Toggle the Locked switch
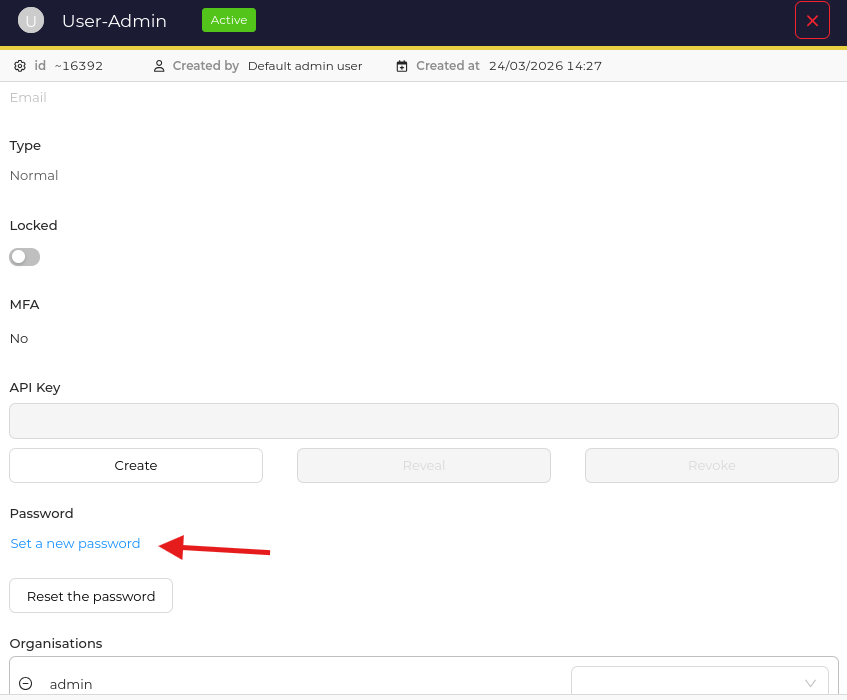The image size is (847, 700). (x=25, y=257)
